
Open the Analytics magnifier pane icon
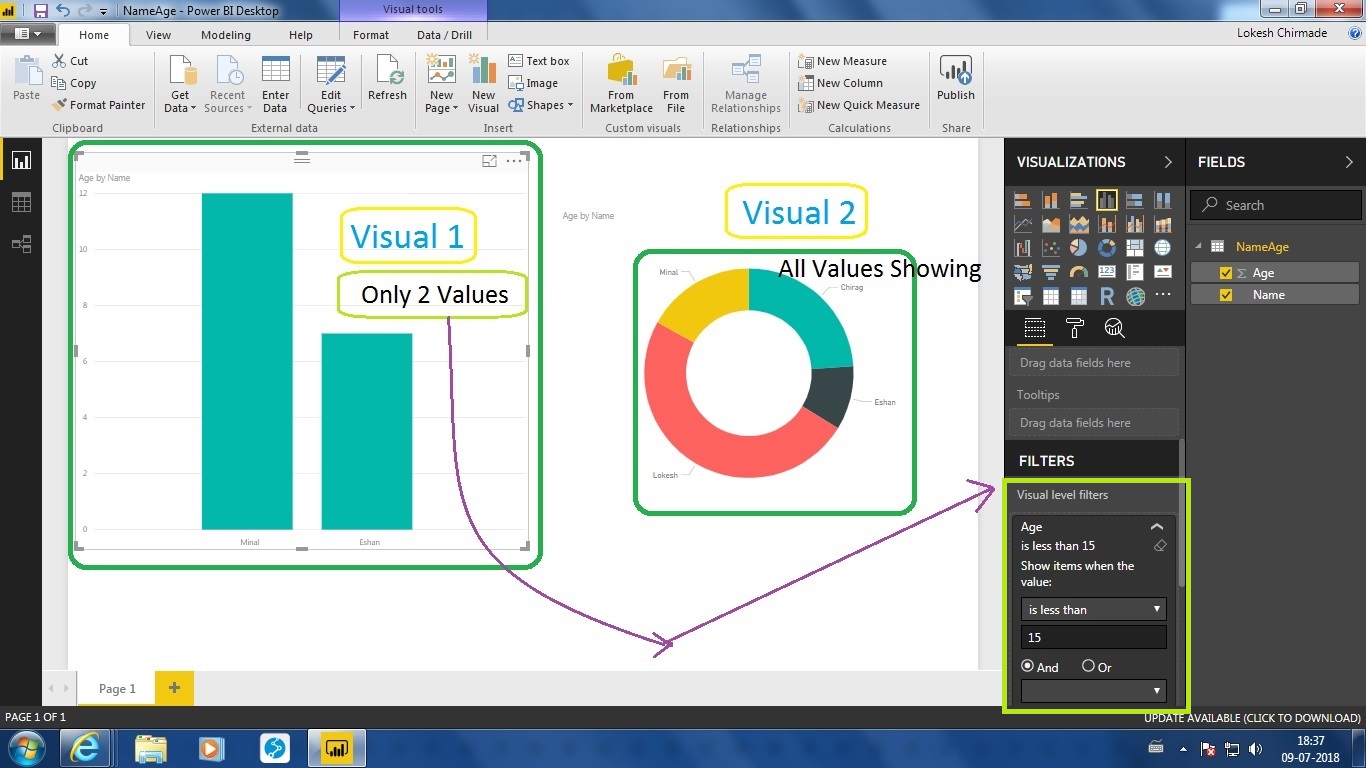click(x=1114, y=328)
